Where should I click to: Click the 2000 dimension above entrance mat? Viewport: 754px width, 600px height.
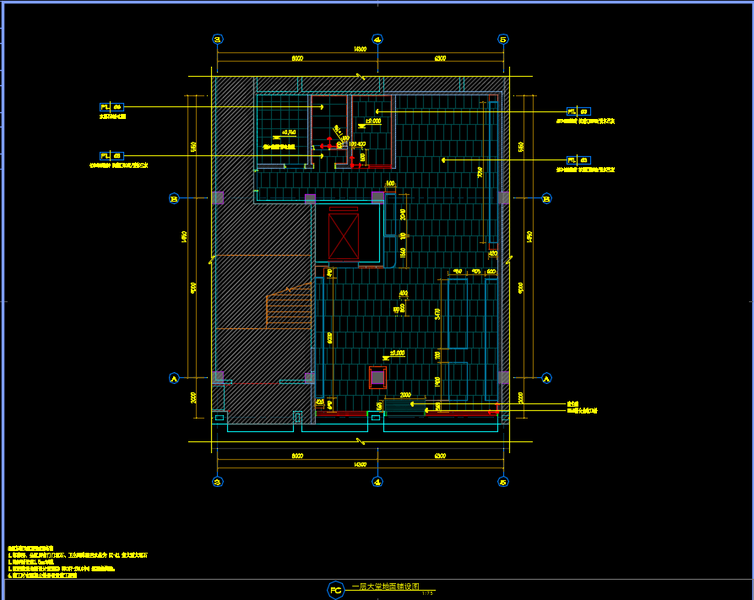coord(405,395)
